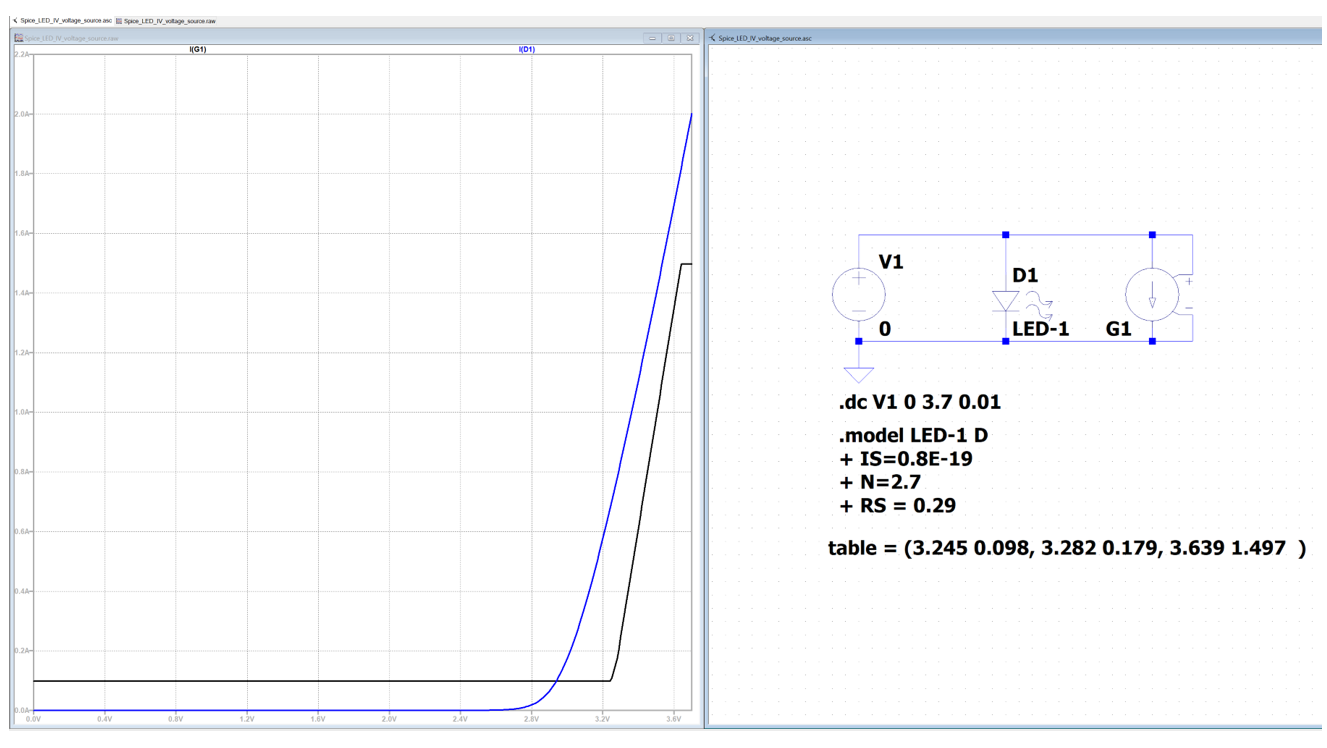Switch to the Spice_LED_IV_voltage_source.asc tab

click(x=61, y=20)
